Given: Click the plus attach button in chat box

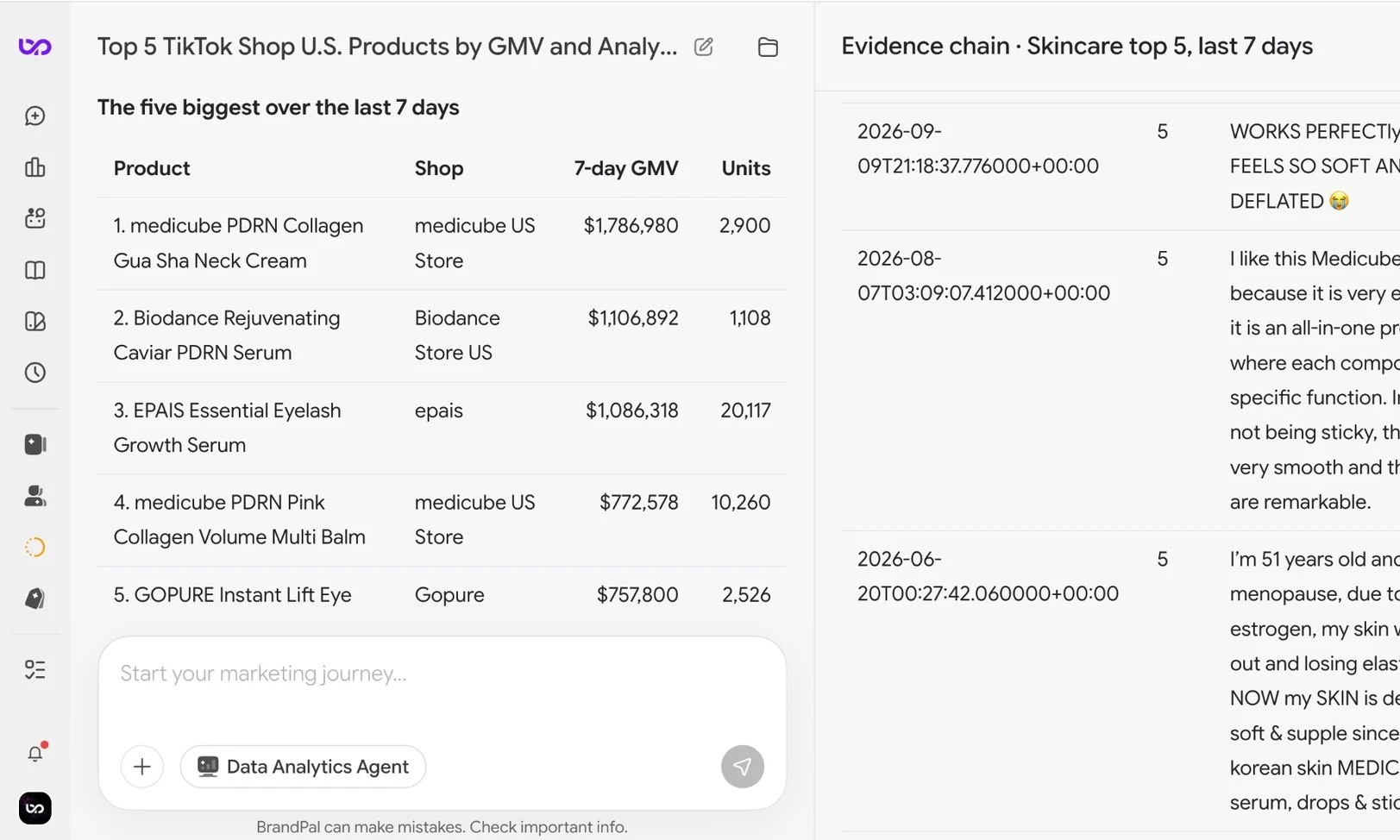Looking at the screenshot, I should click(142, 766).
